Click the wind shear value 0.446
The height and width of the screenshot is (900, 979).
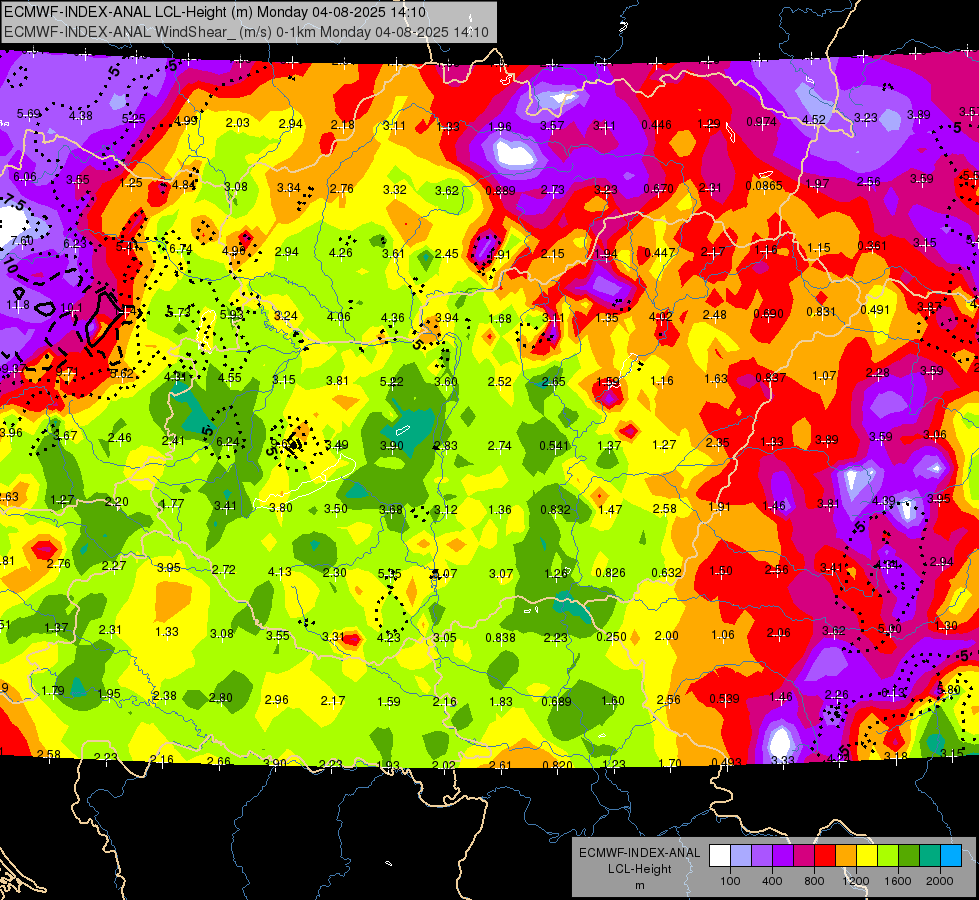pos(657,125)
